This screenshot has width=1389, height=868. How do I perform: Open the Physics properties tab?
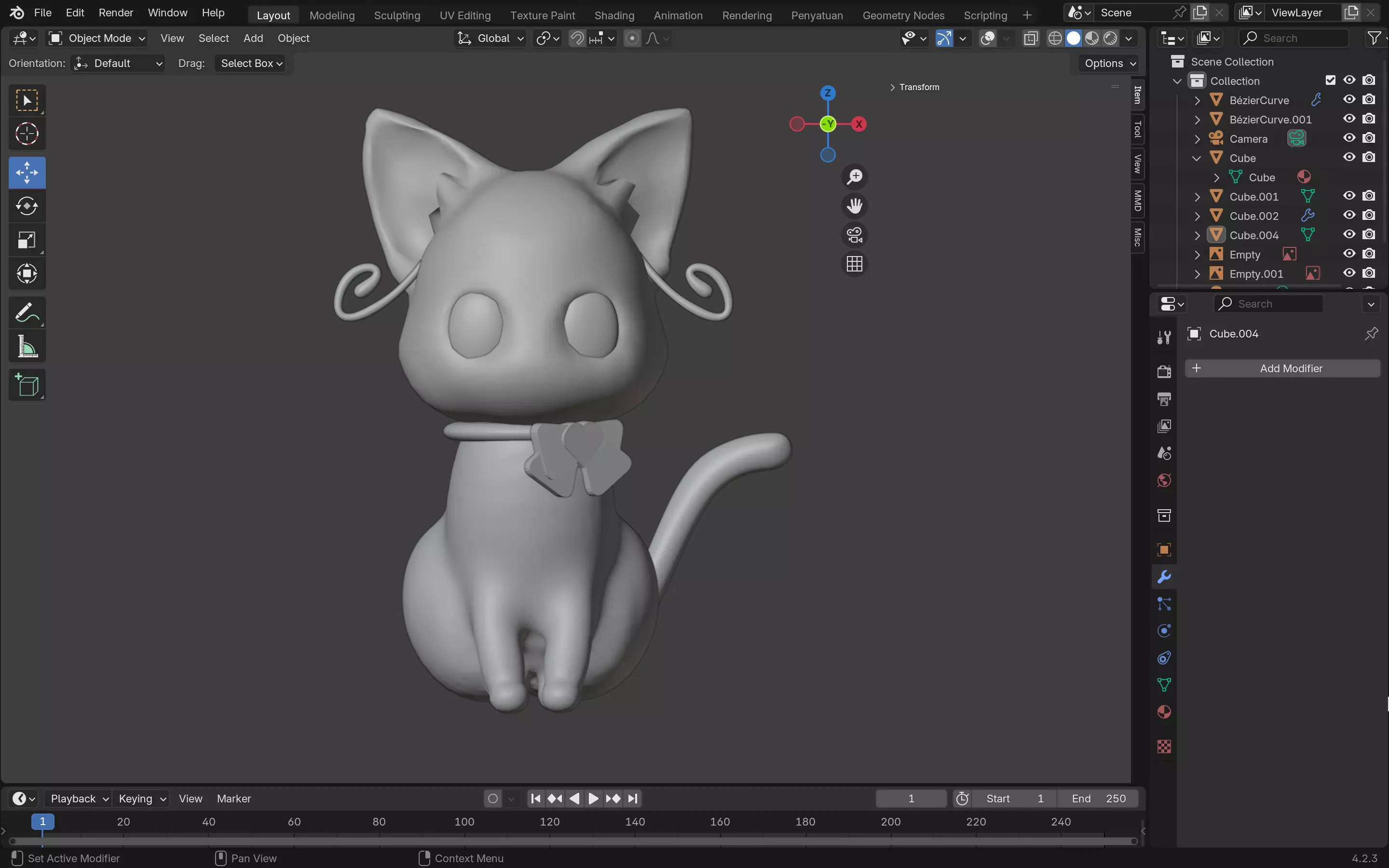[1164, 630]
